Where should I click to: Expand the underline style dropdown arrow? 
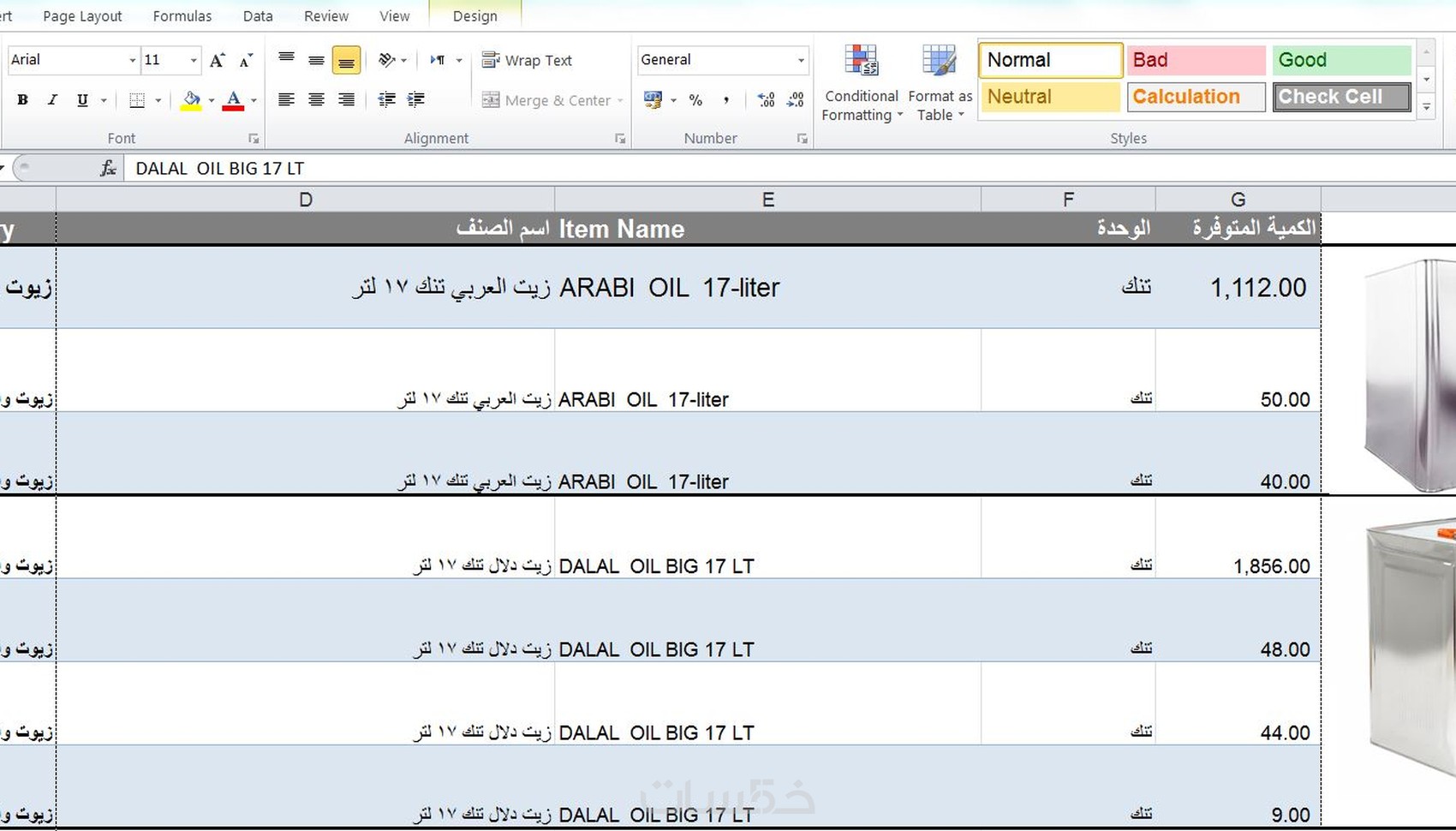tap(104, 100)
